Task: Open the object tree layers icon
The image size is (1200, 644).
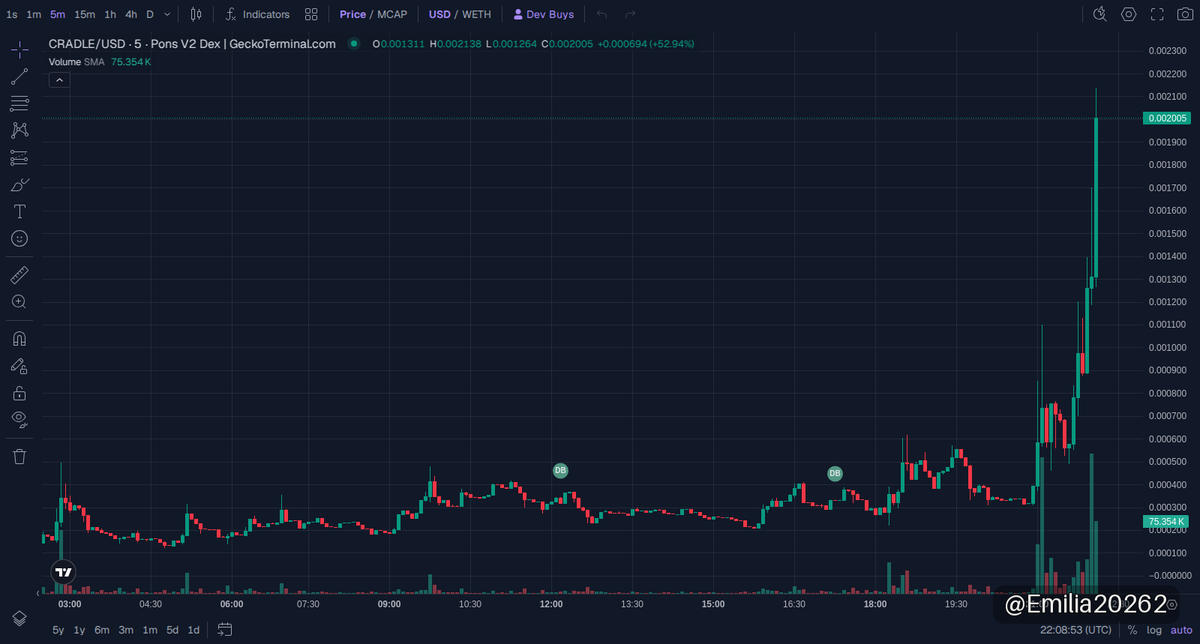Action: 19,618
